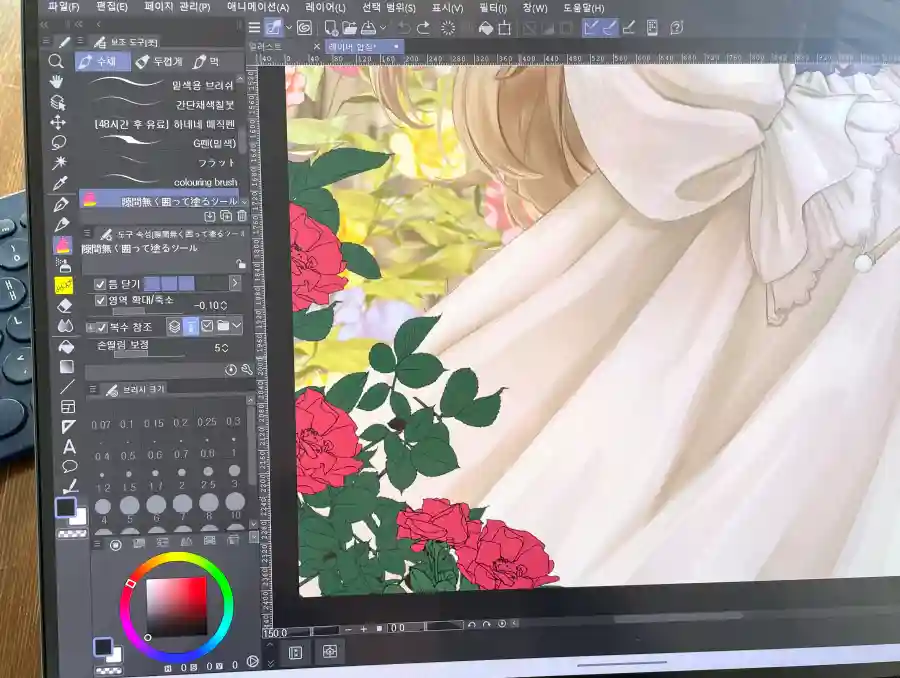Toggle snap to special ruler
Viewport: 900px width, 678px height.
(x=610, y=28)
